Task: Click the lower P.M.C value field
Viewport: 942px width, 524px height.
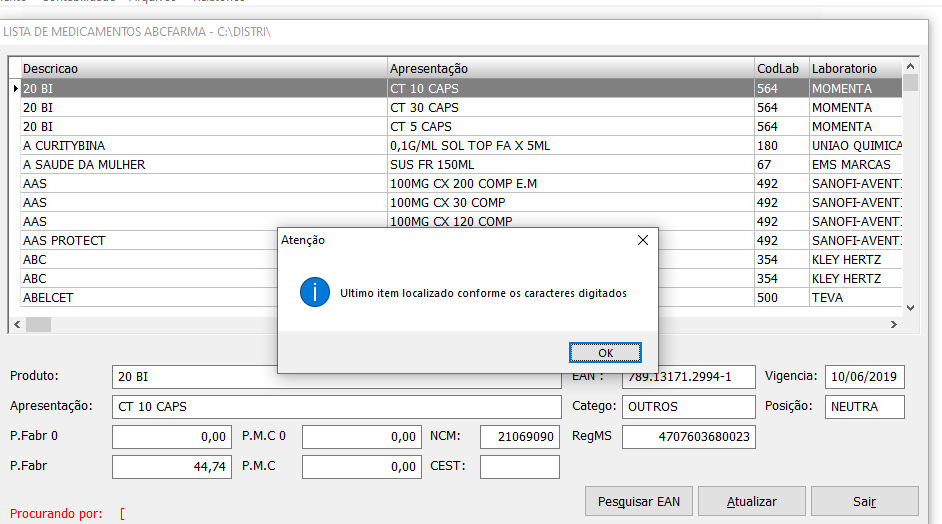Action: tap(362, 467)
